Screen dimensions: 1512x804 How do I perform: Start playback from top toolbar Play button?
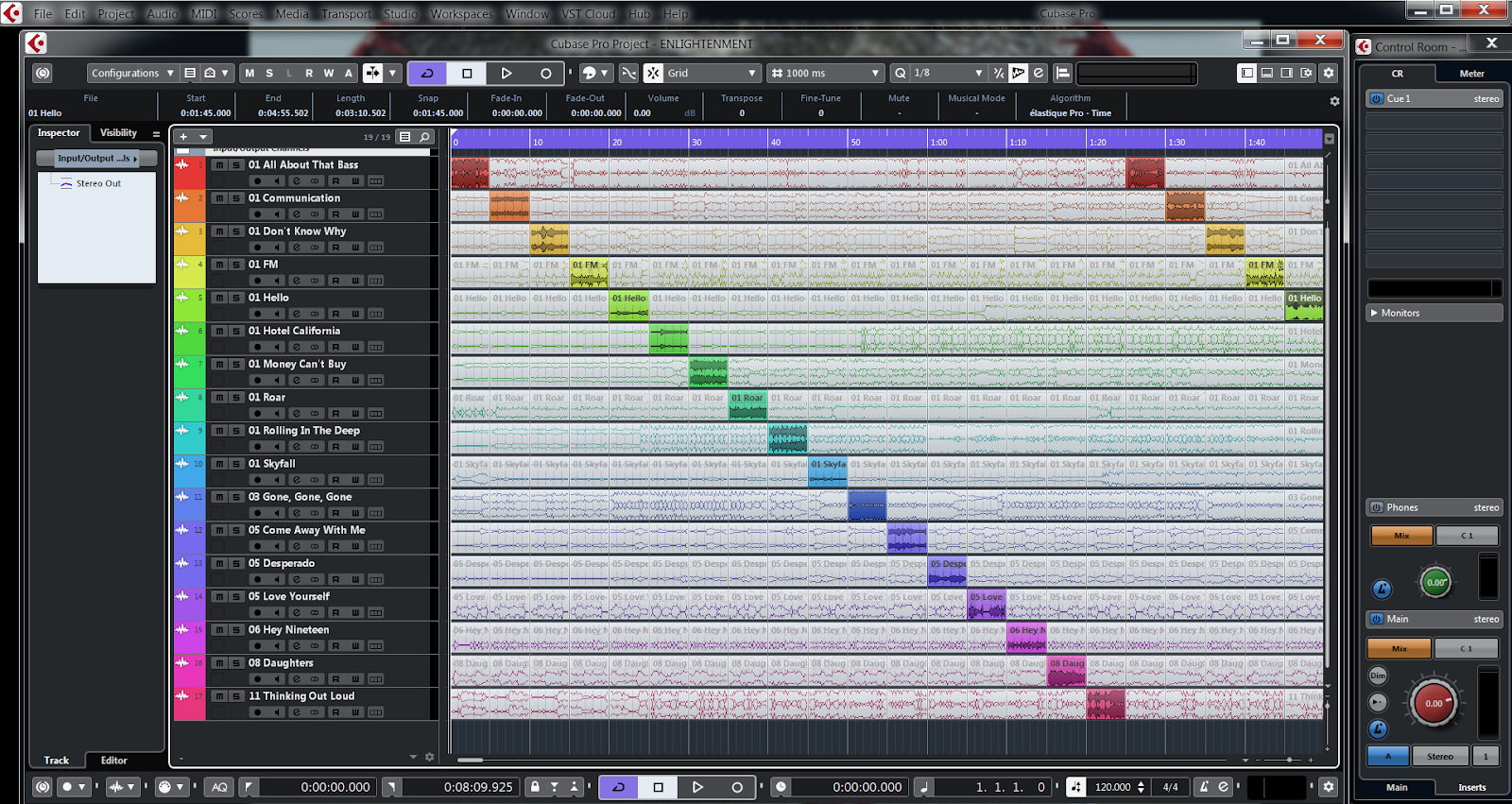click(507, 73)
